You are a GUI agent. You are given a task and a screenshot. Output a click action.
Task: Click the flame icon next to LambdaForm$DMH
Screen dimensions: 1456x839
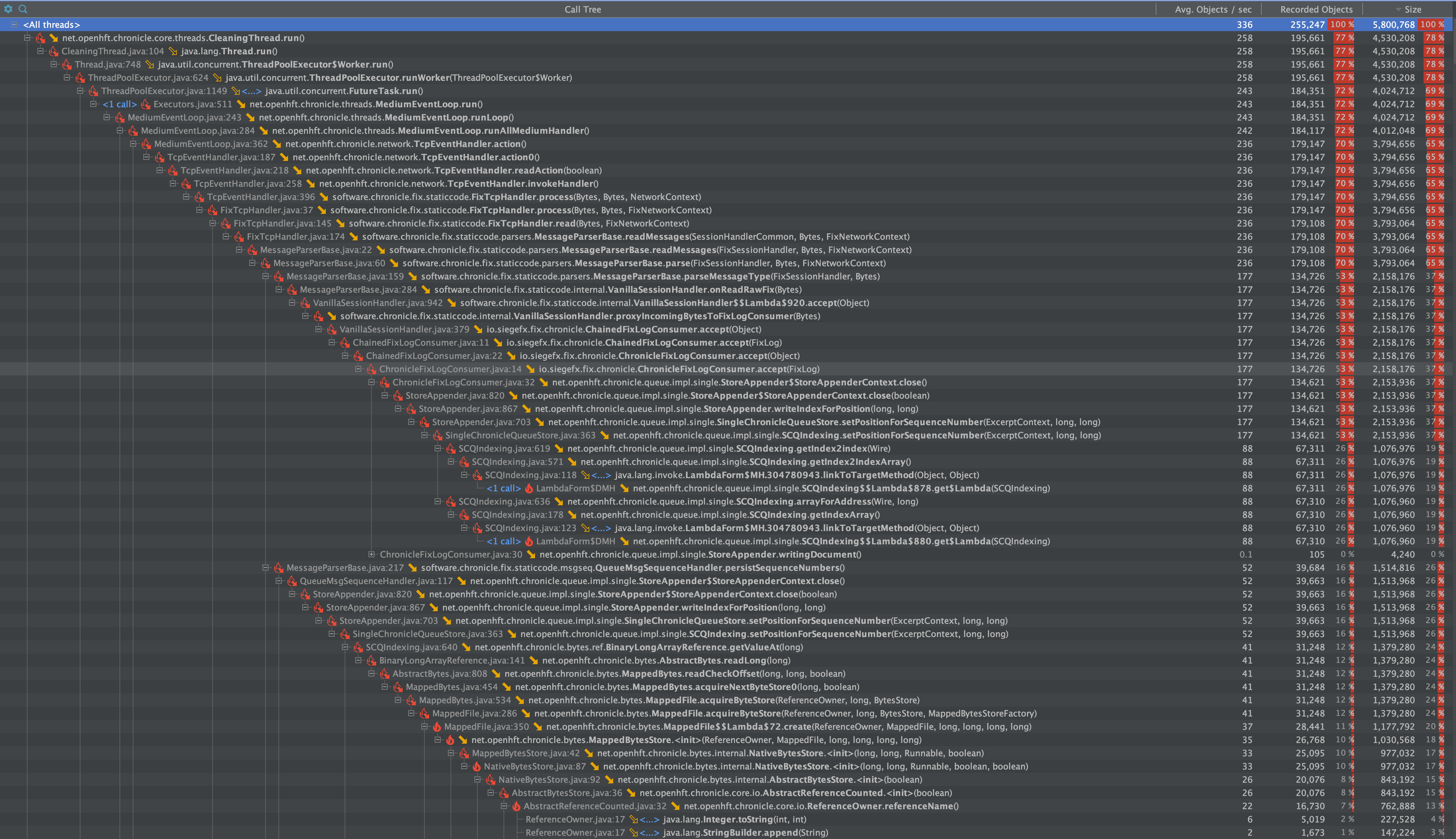pyautogui.click(x=529, y=488)
